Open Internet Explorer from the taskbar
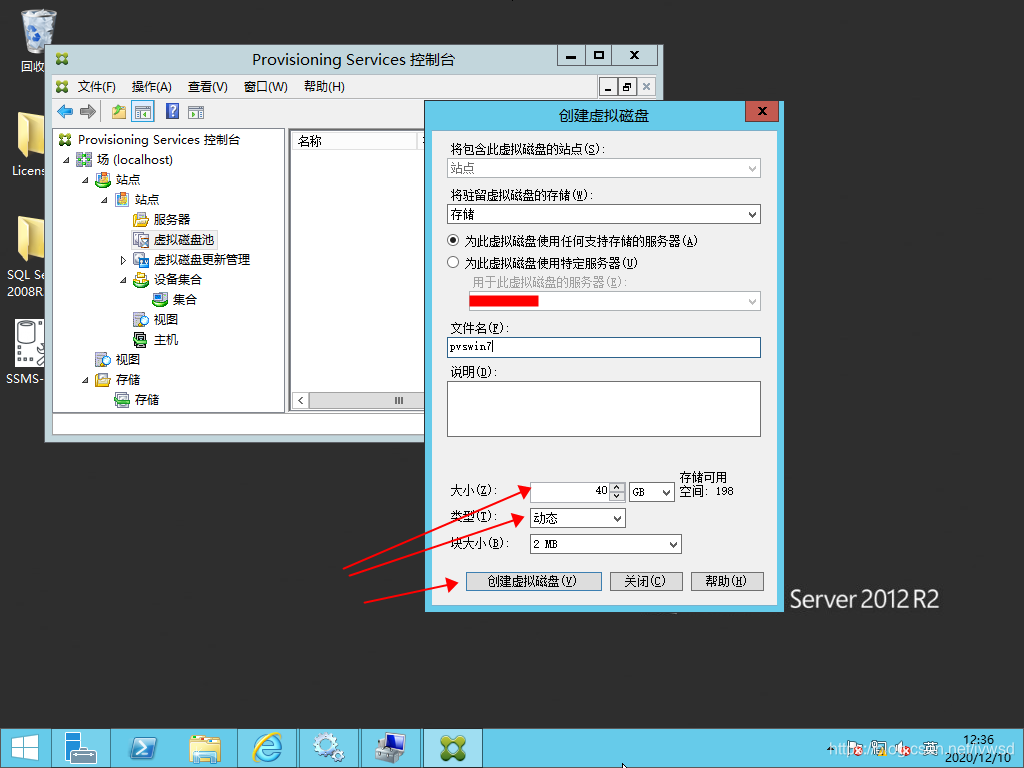Image resolution: width=1024 pixels, height=768 pixels. click(x=267, y=747)
